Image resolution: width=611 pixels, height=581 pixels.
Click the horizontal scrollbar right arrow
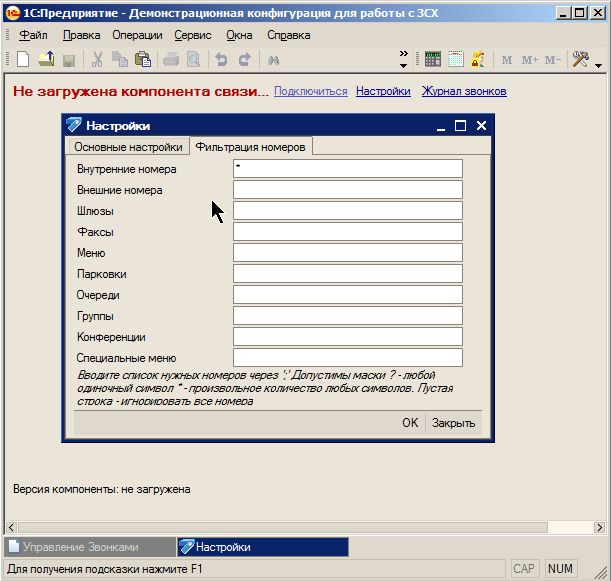[x=599, y=526]
